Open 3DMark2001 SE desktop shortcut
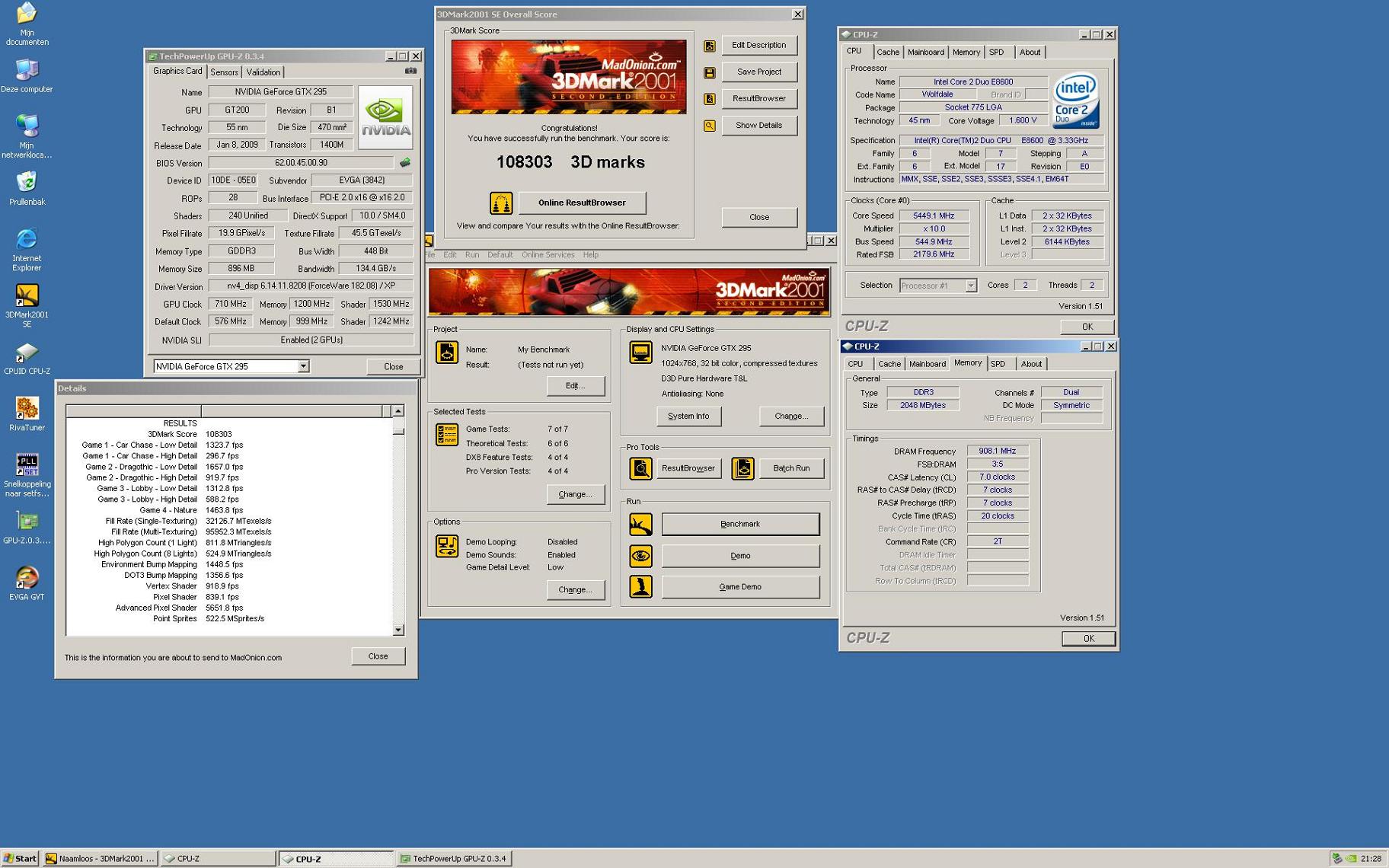Viewport: 1389px width, 868px height. [x=27, y=295]
